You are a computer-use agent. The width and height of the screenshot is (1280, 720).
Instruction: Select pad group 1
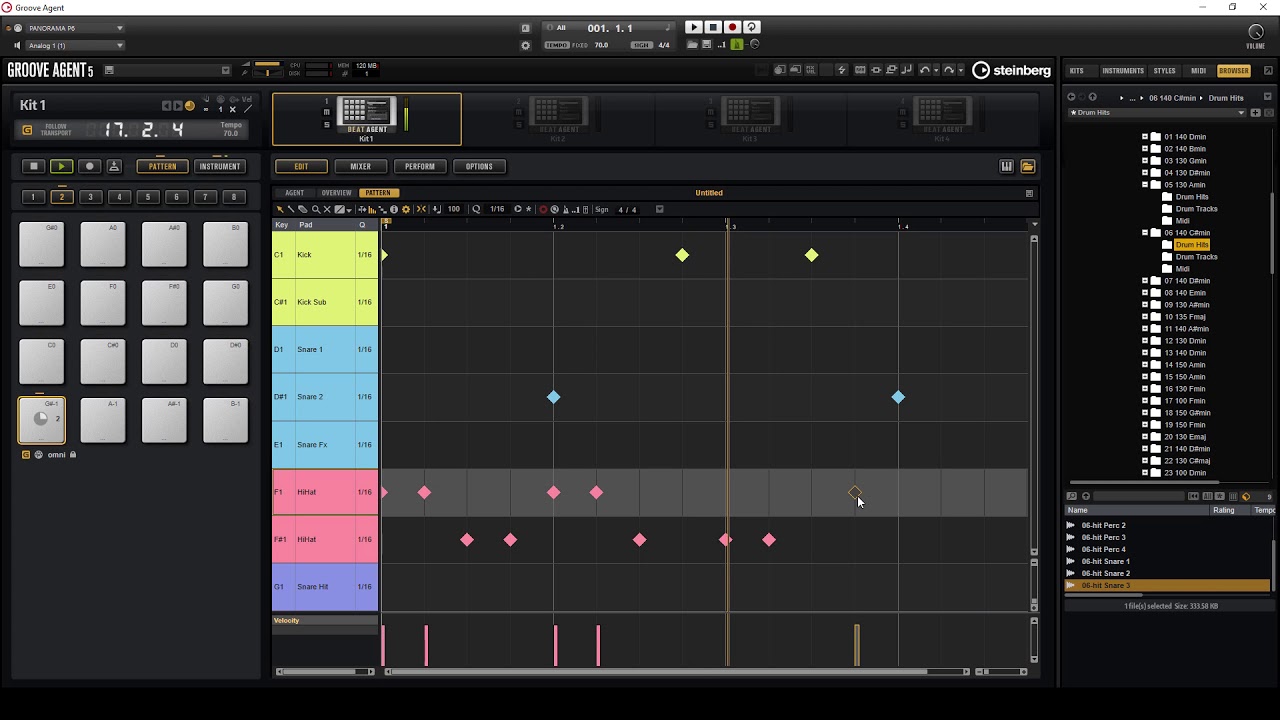[33, 197]
